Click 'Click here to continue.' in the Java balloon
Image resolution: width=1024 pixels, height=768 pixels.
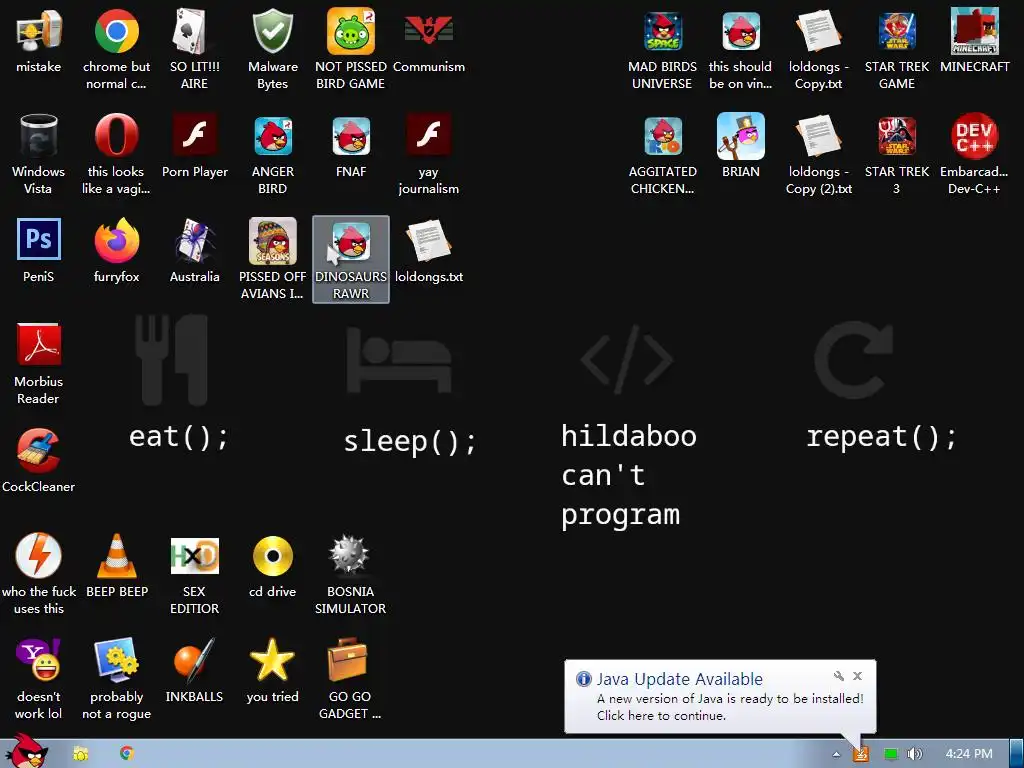click(661, 716)
